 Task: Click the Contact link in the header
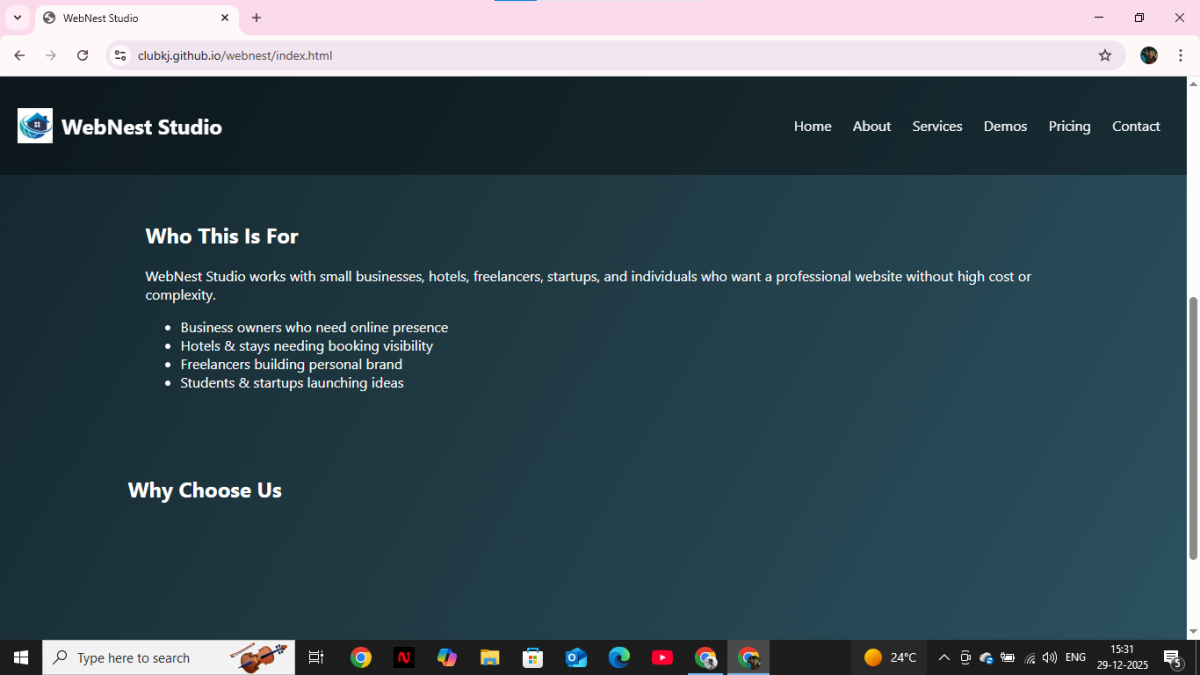click(1136, 126)
